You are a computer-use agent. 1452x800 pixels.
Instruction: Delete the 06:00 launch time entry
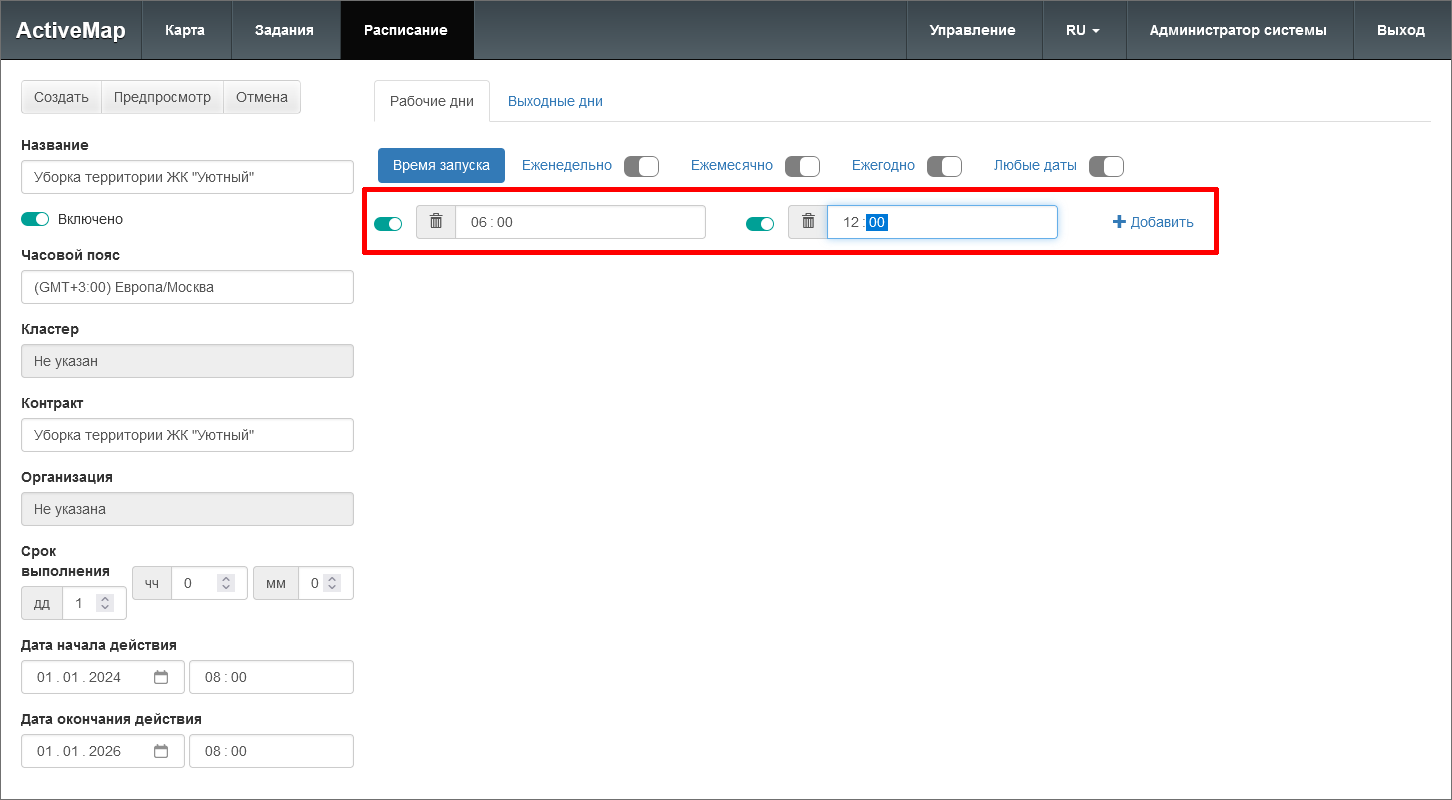click(436, 222)
